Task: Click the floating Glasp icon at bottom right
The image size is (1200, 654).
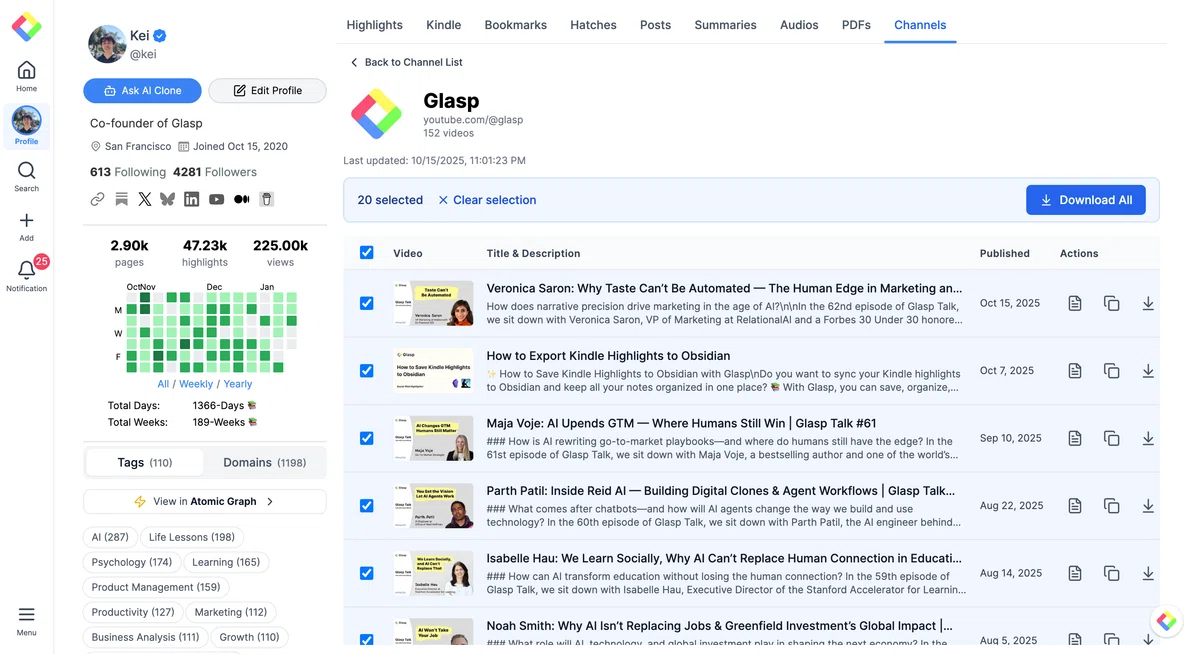Action: point(1166,621)
